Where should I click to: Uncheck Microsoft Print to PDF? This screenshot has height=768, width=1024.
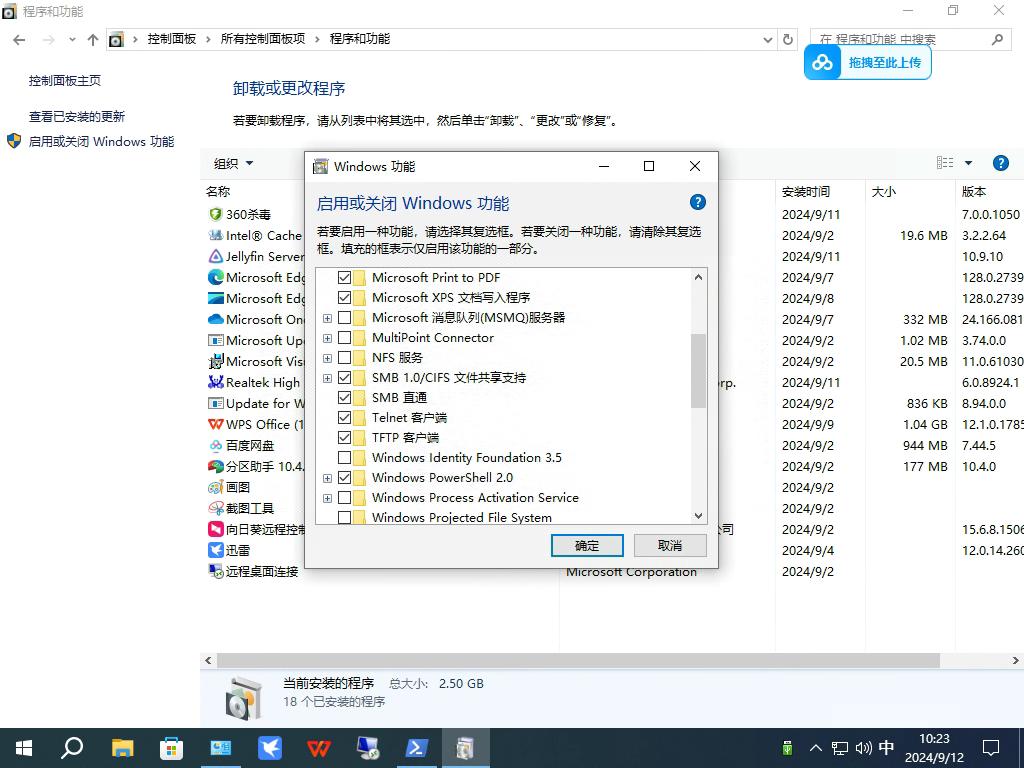(344, 278)
